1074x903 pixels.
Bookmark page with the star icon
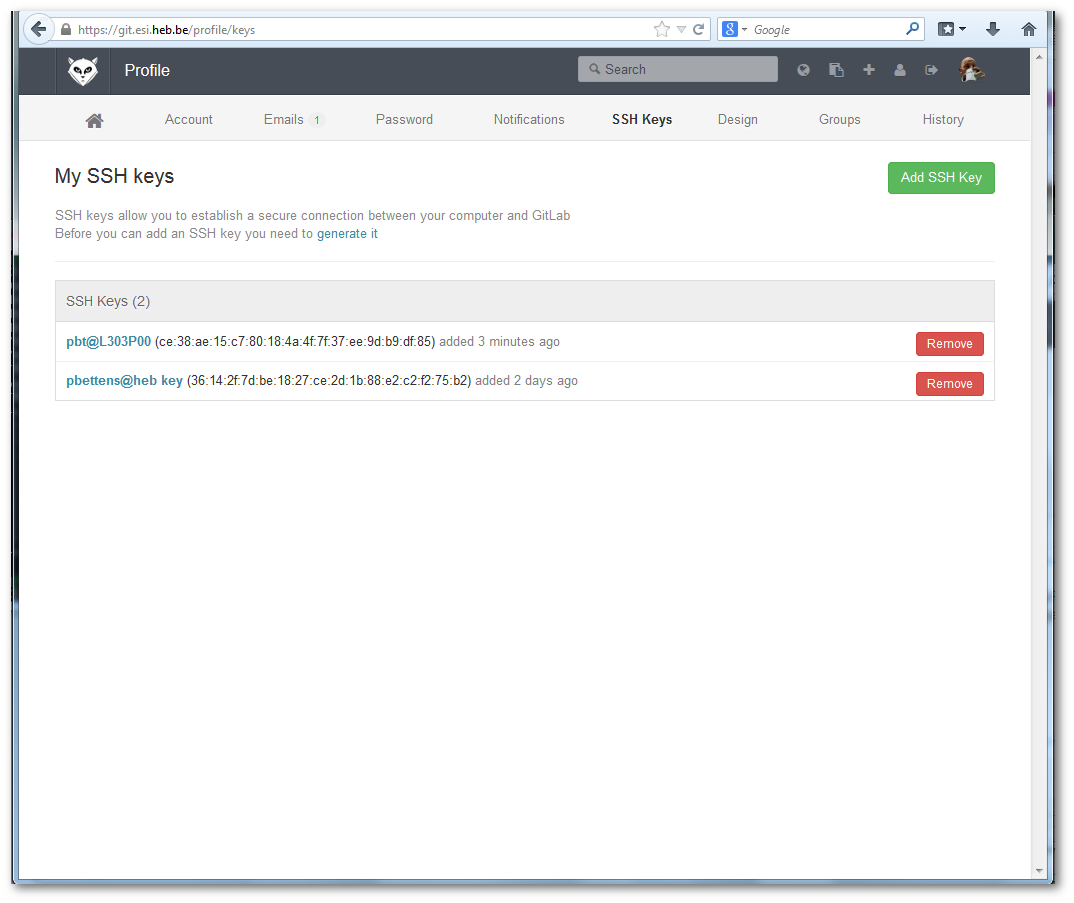(x=662, y=29)
